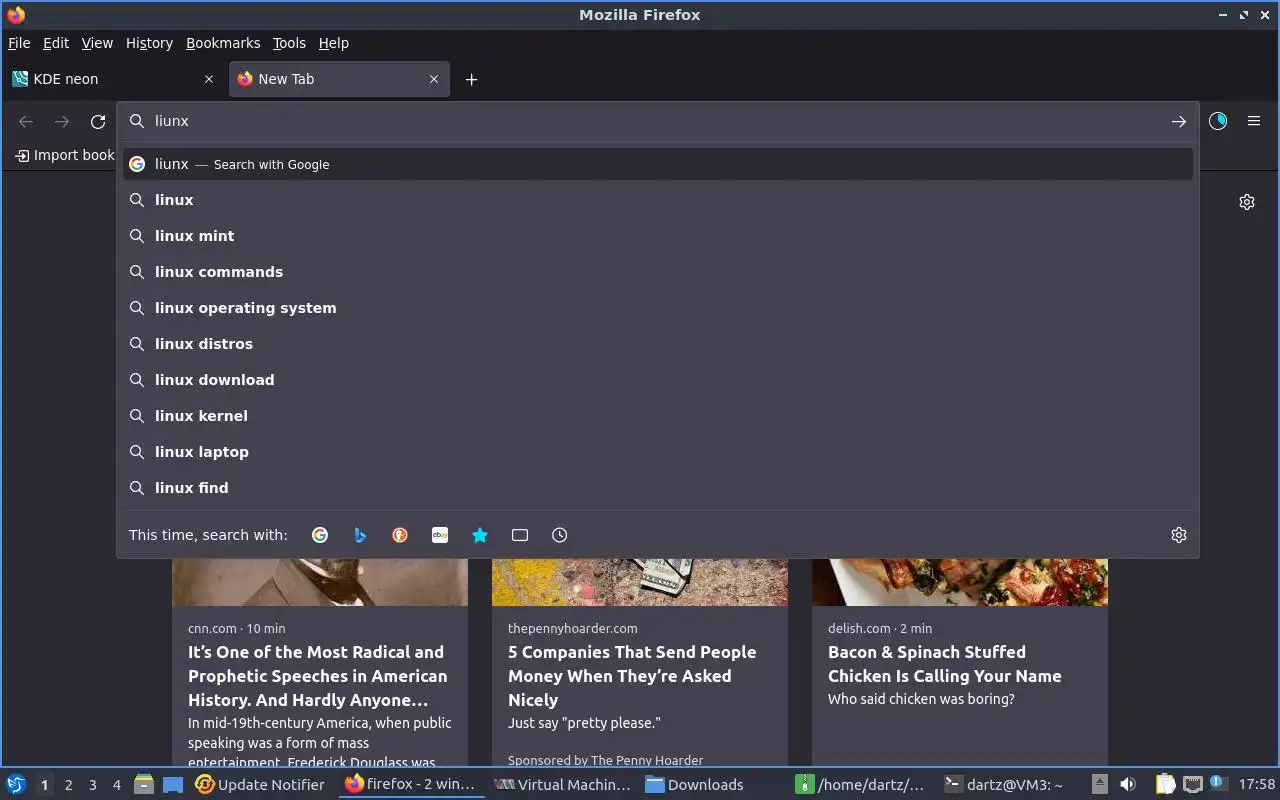Open the Help menu
This screenshot has width=1280, height=800.
click(334, 43)
